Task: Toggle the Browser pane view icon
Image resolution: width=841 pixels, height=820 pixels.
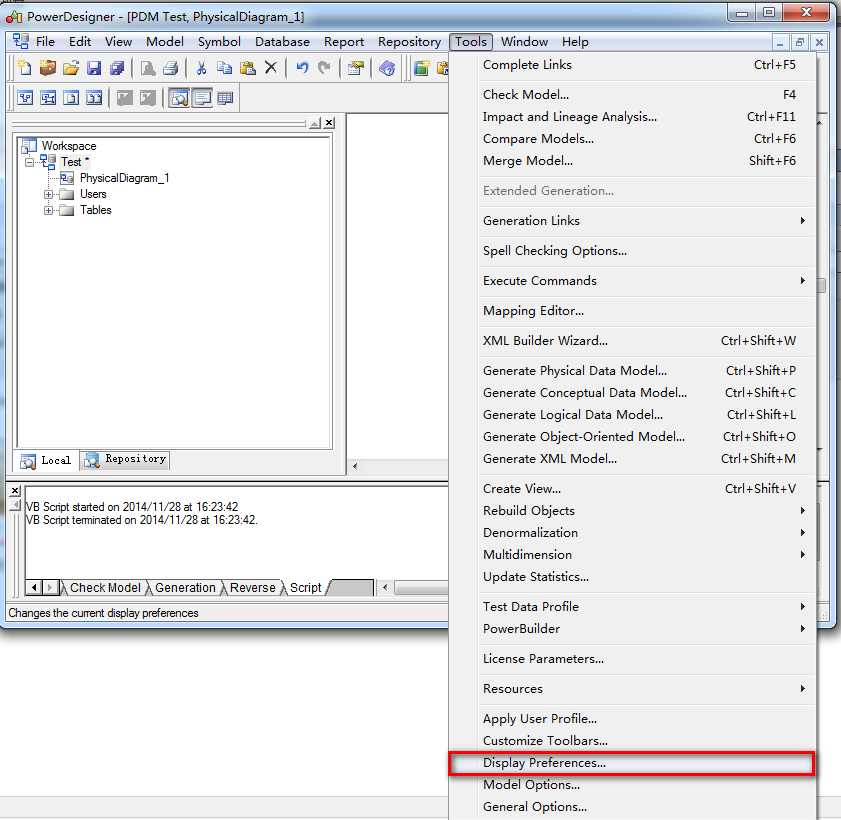Action: pyautogui.click(x=179, y=98)
